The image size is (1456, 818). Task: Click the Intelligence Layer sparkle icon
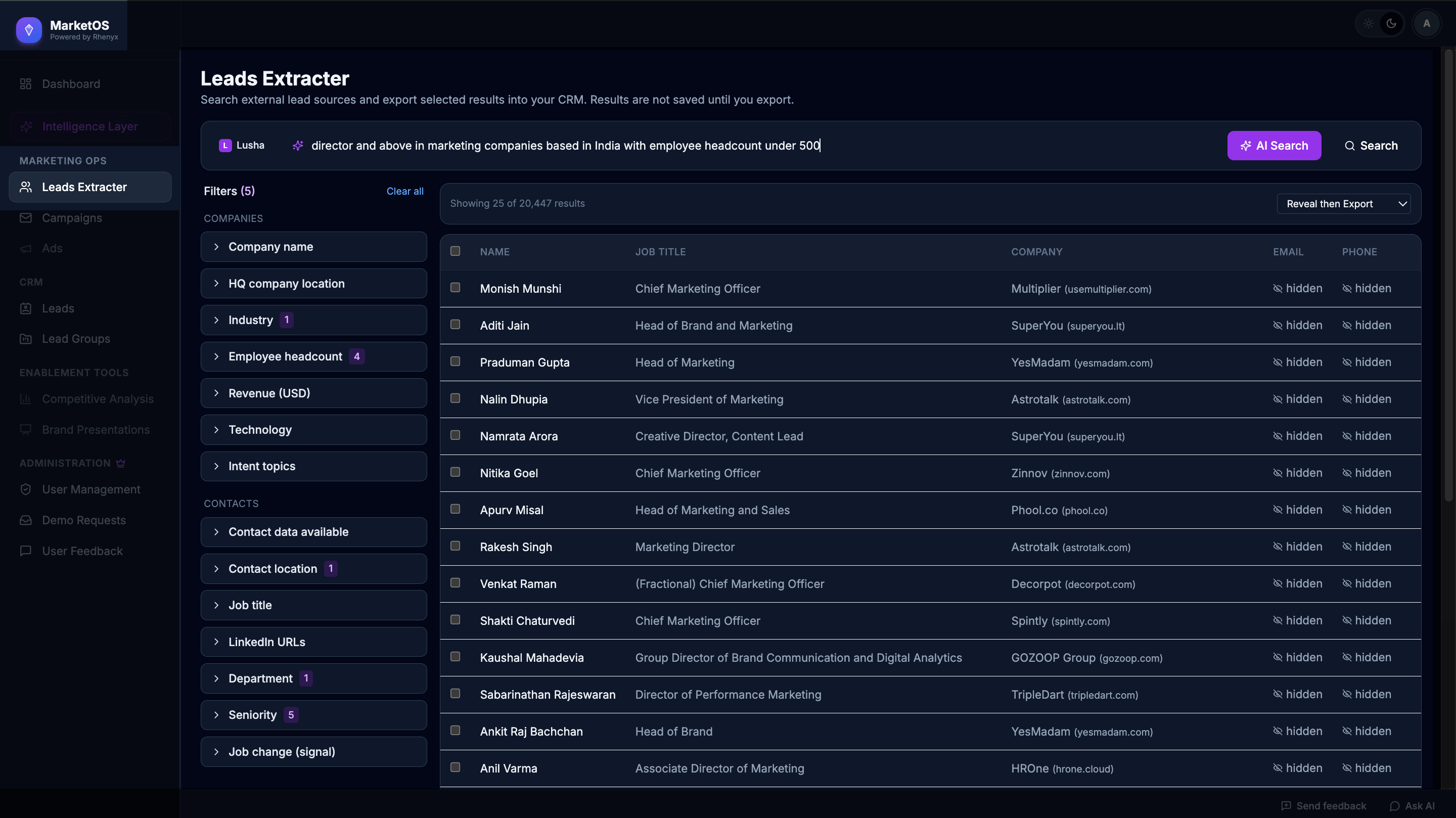(x=25, y=126)
